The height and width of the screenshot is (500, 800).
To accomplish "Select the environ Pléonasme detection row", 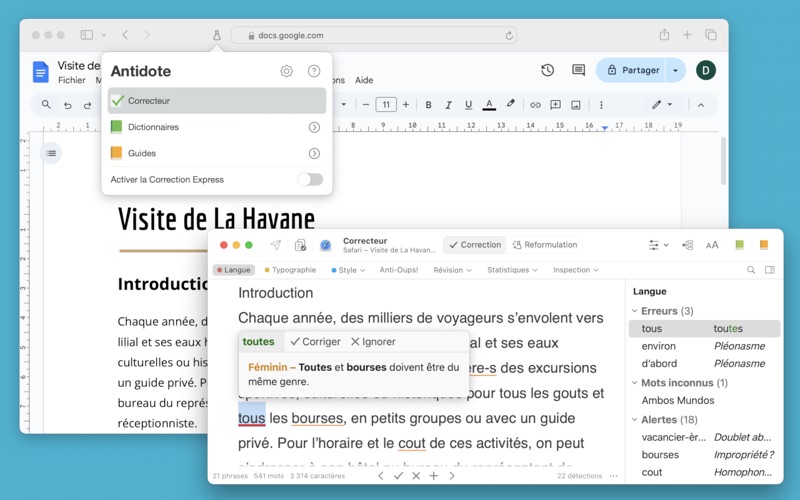I will pos(704,346).
